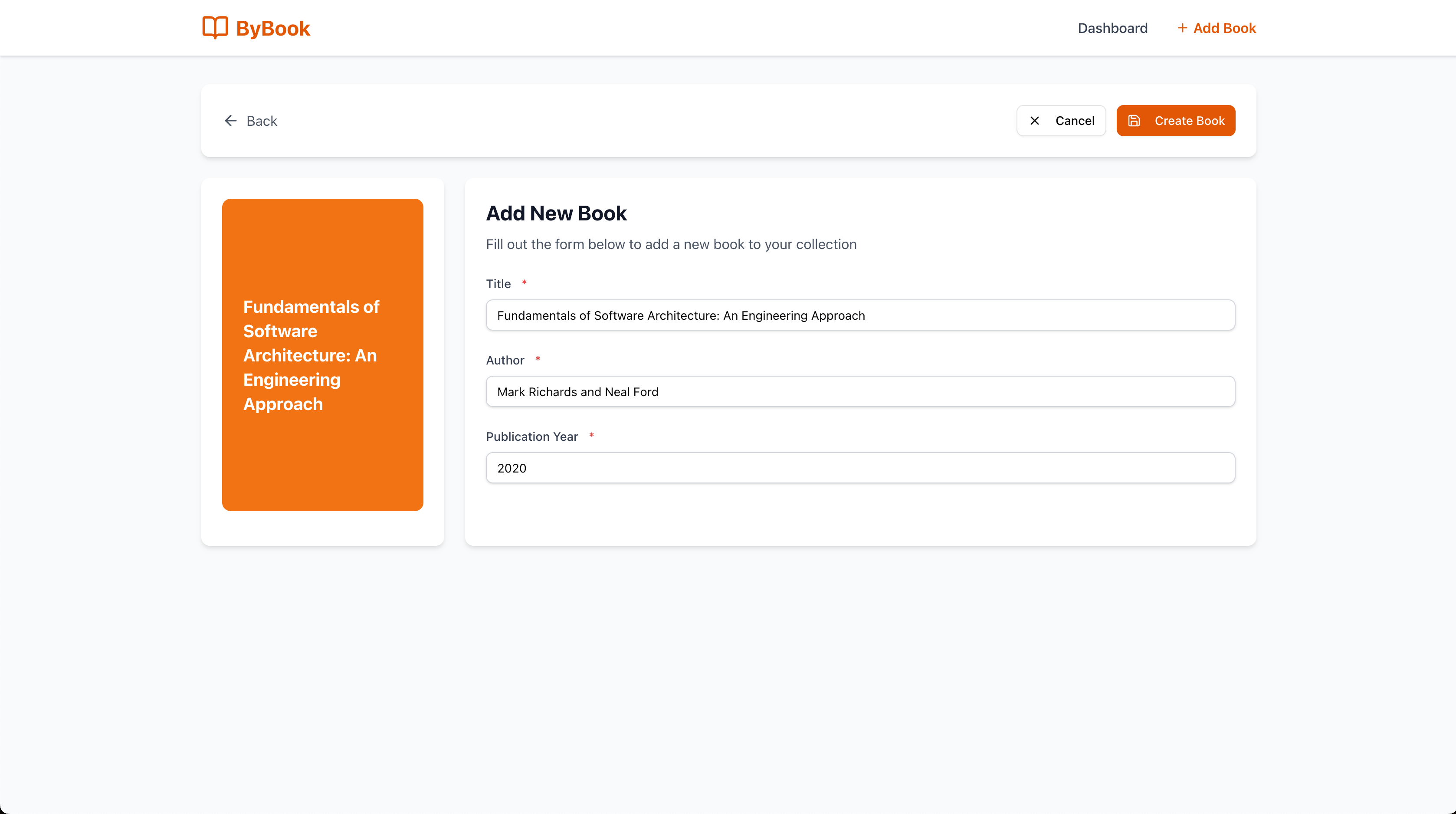
Task: Click the back arrow icon
Action: click(x=231, y=120)
